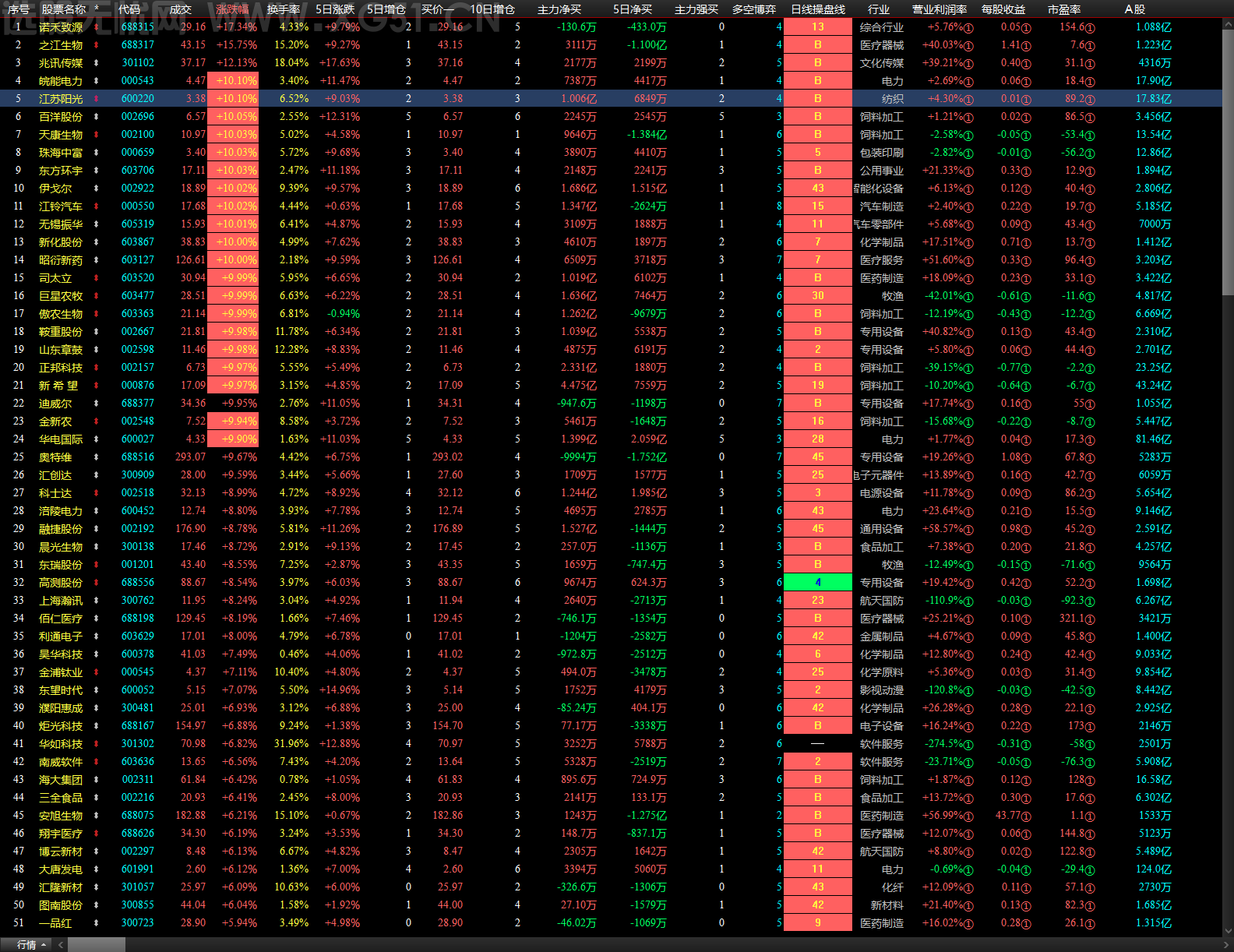Click the price 293.07 for 奥特维
Viewport: 1234px width, 952px height.
tap(191, 457)
